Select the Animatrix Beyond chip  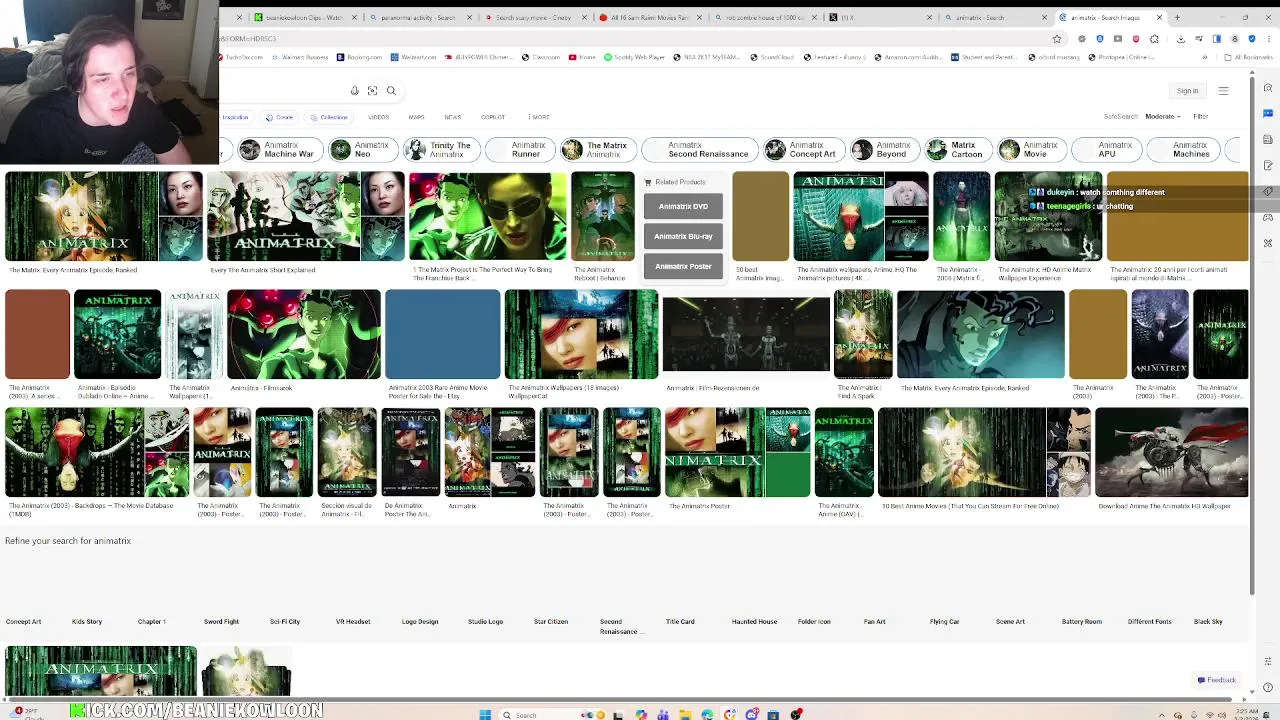coord(883,150)
